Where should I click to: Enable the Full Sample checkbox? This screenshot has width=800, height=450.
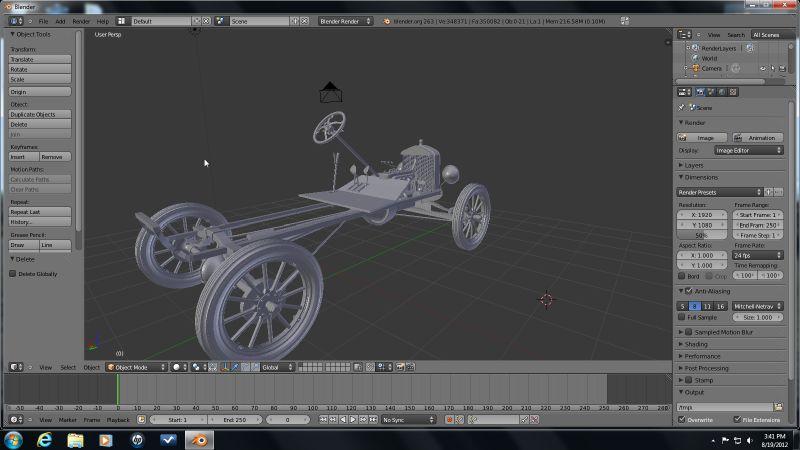[682, 317]
